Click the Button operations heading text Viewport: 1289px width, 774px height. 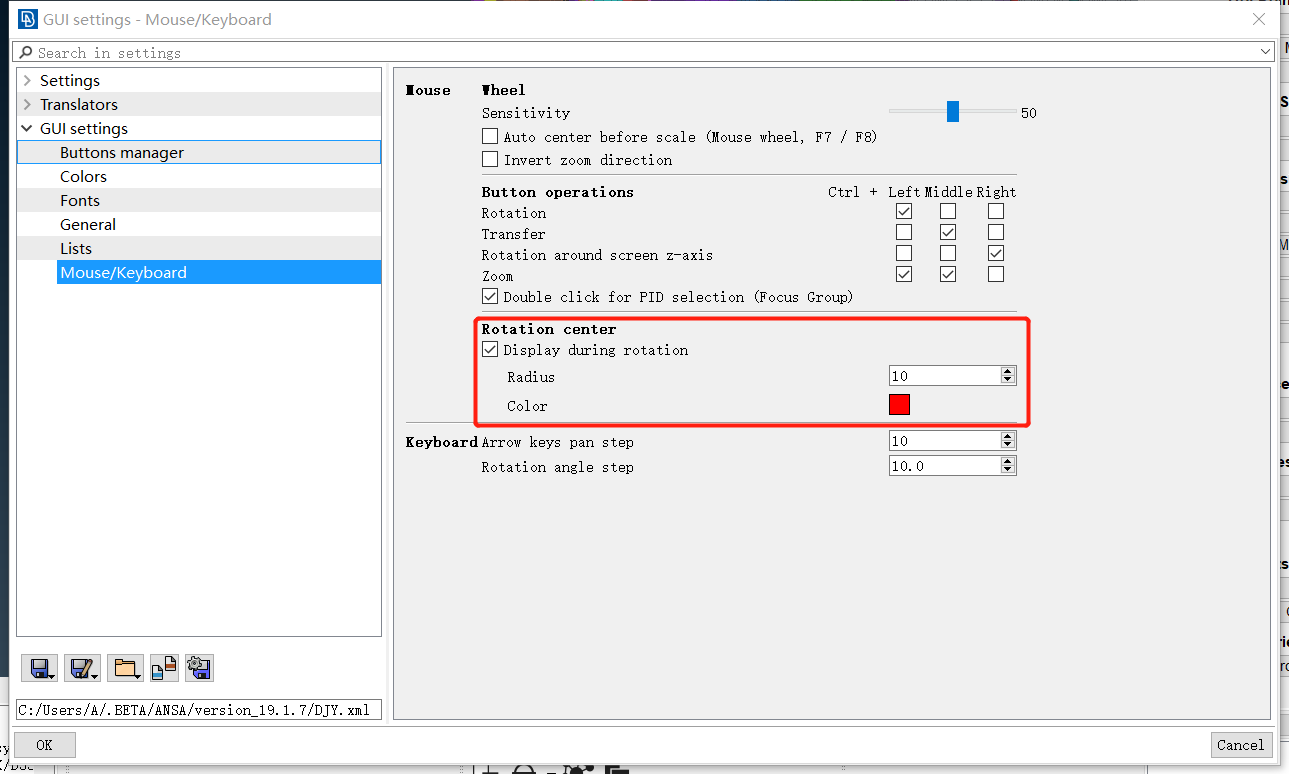[x=558, y=191]
